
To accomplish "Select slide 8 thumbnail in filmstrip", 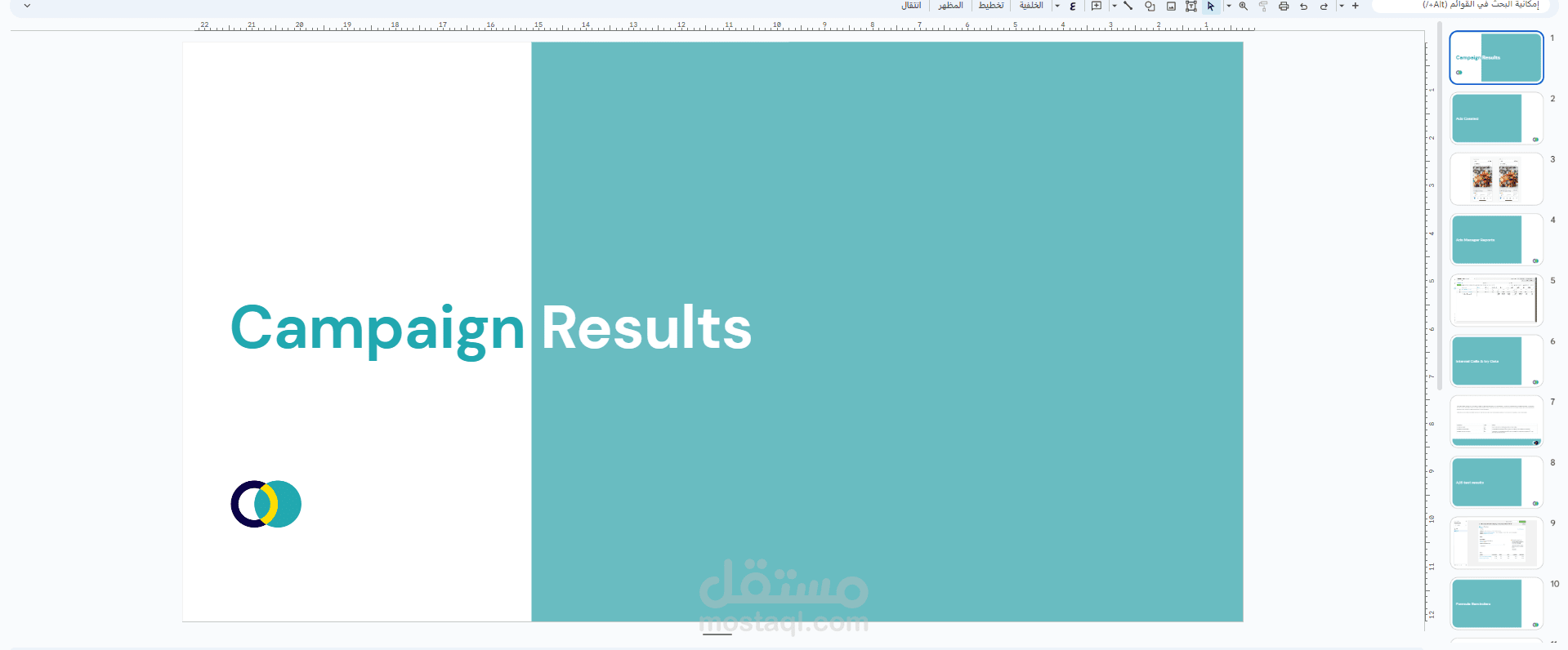I will [1496, 483].
